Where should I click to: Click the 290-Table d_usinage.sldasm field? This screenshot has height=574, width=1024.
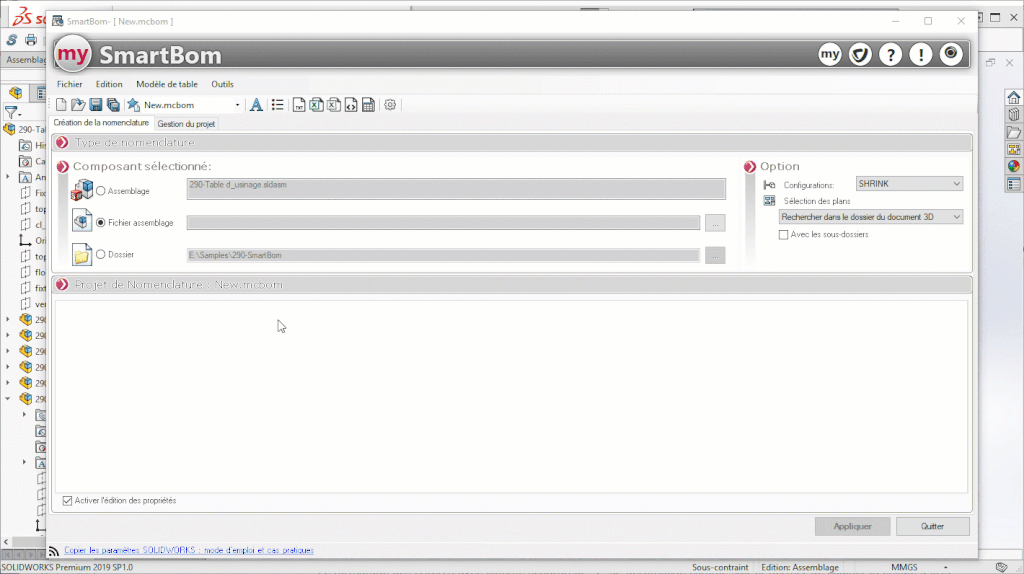456,189
